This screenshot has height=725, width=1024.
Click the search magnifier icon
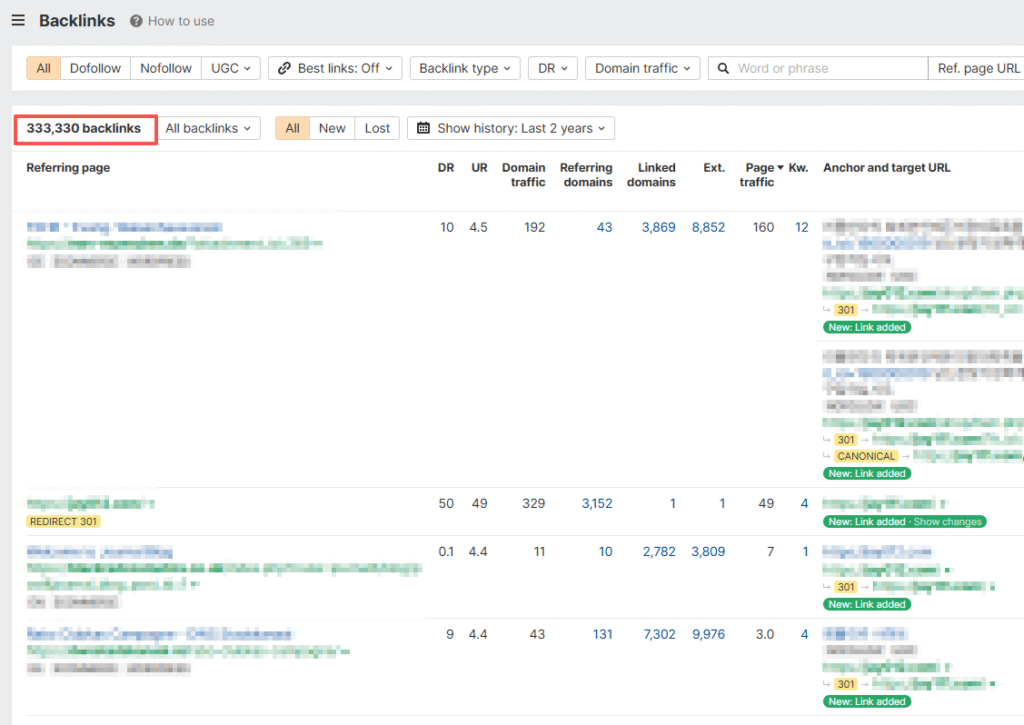click(723, 68)
